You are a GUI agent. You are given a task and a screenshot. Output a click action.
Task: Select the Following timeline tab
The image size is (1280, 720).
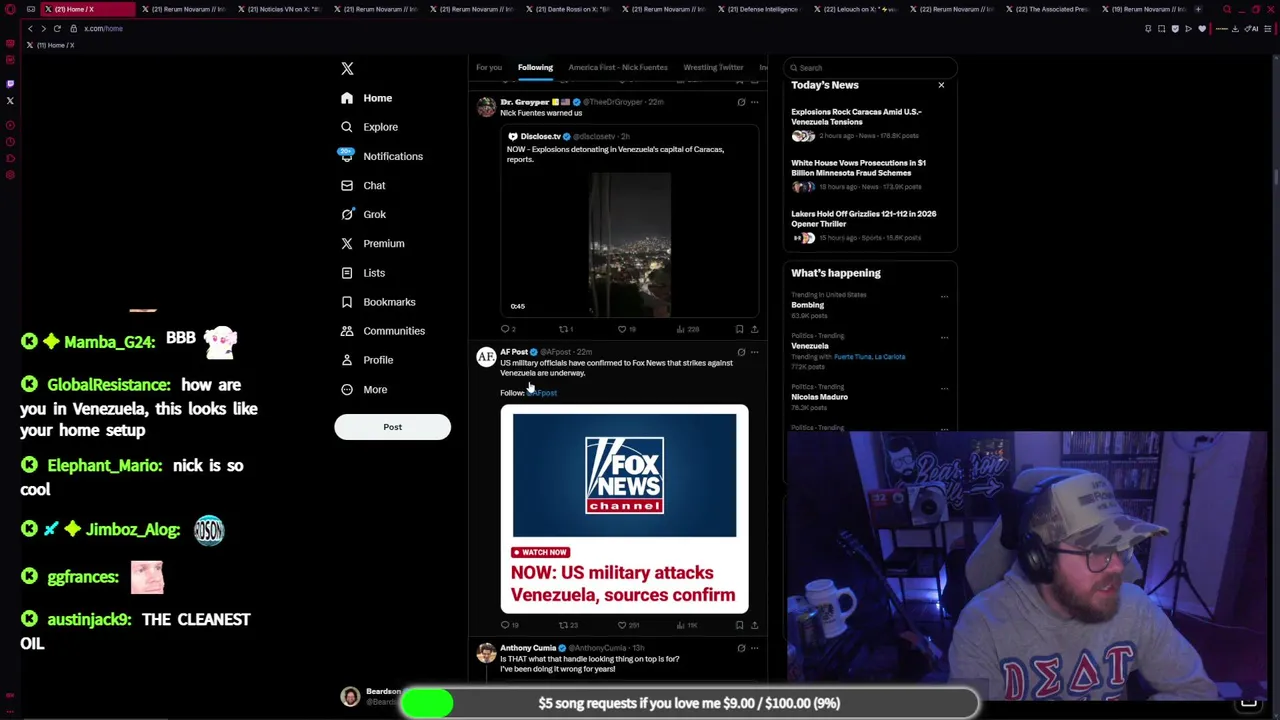point(535,67)
